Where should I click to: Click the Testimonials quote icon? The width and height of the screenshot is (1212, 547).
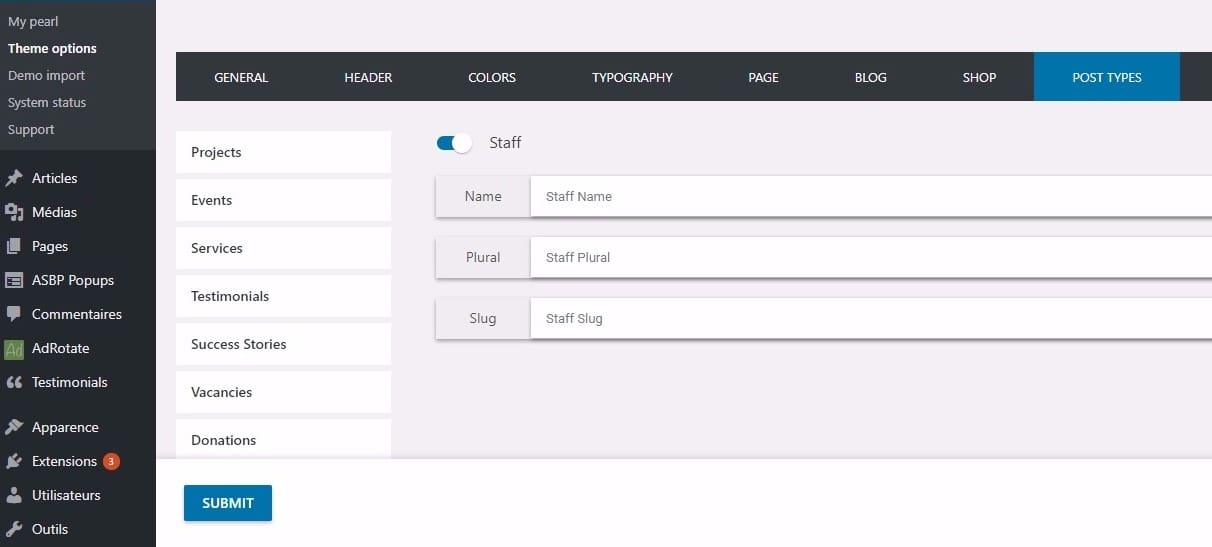14,382
